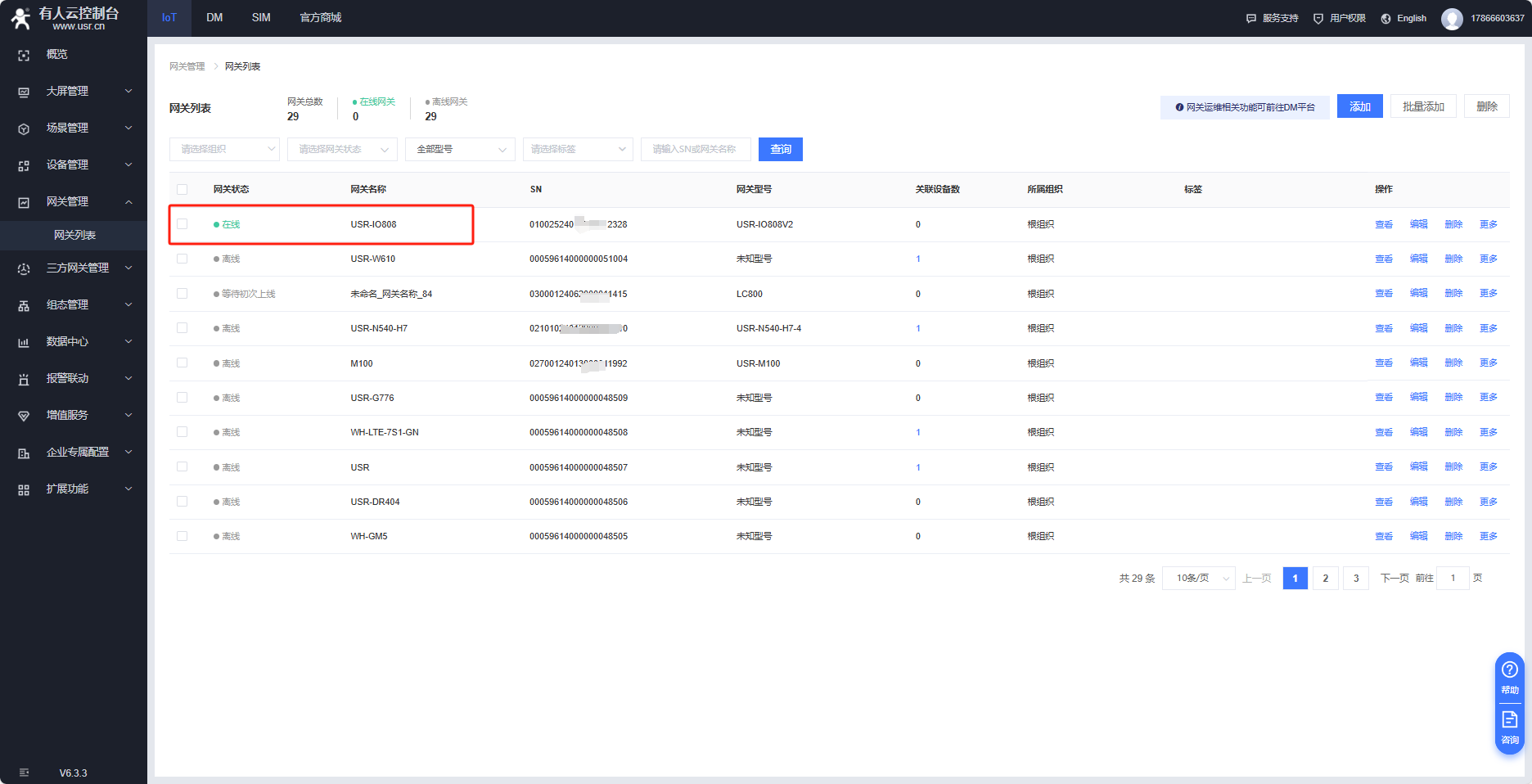Image resolution: width=1532 pixels, height=784 pixels.
Task: Go to page 3 in pagination
Action: coord(1356,578)
